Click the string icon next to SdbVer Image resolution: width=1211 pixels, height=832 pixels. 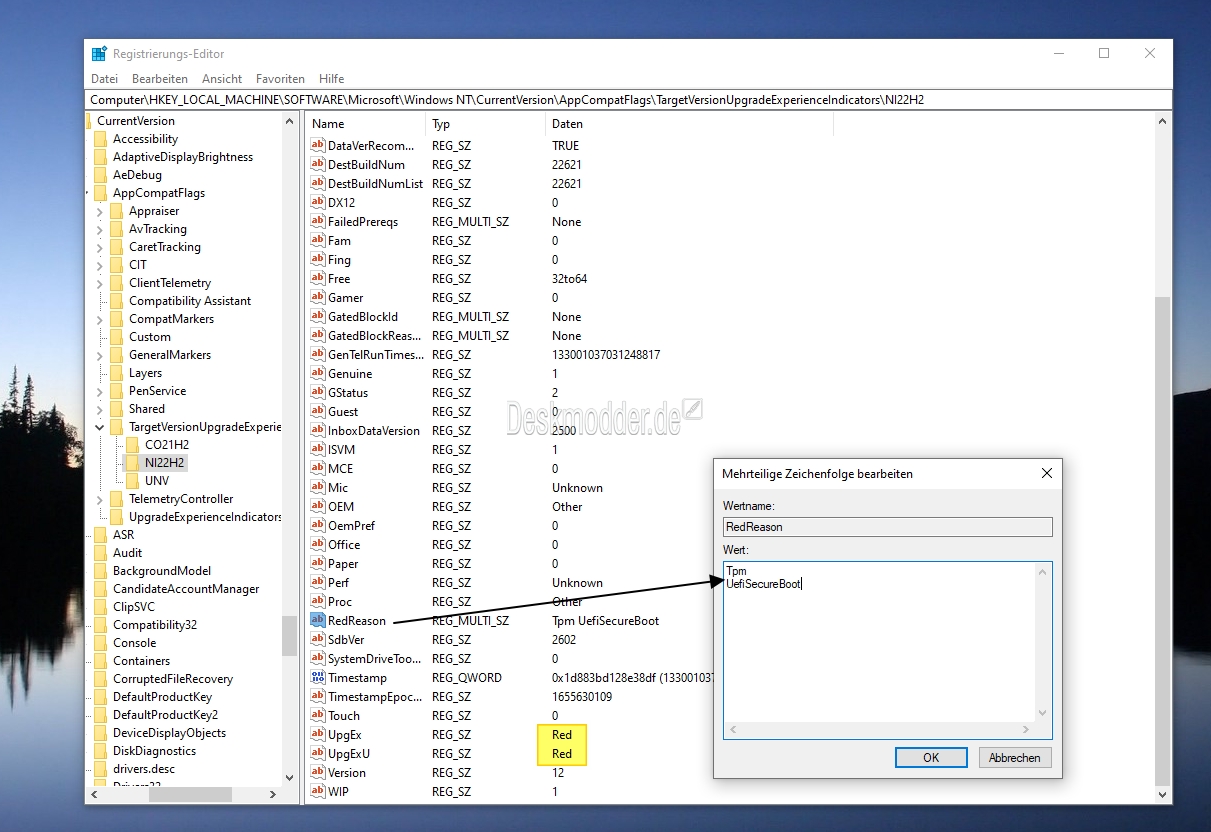pos(318,639)
